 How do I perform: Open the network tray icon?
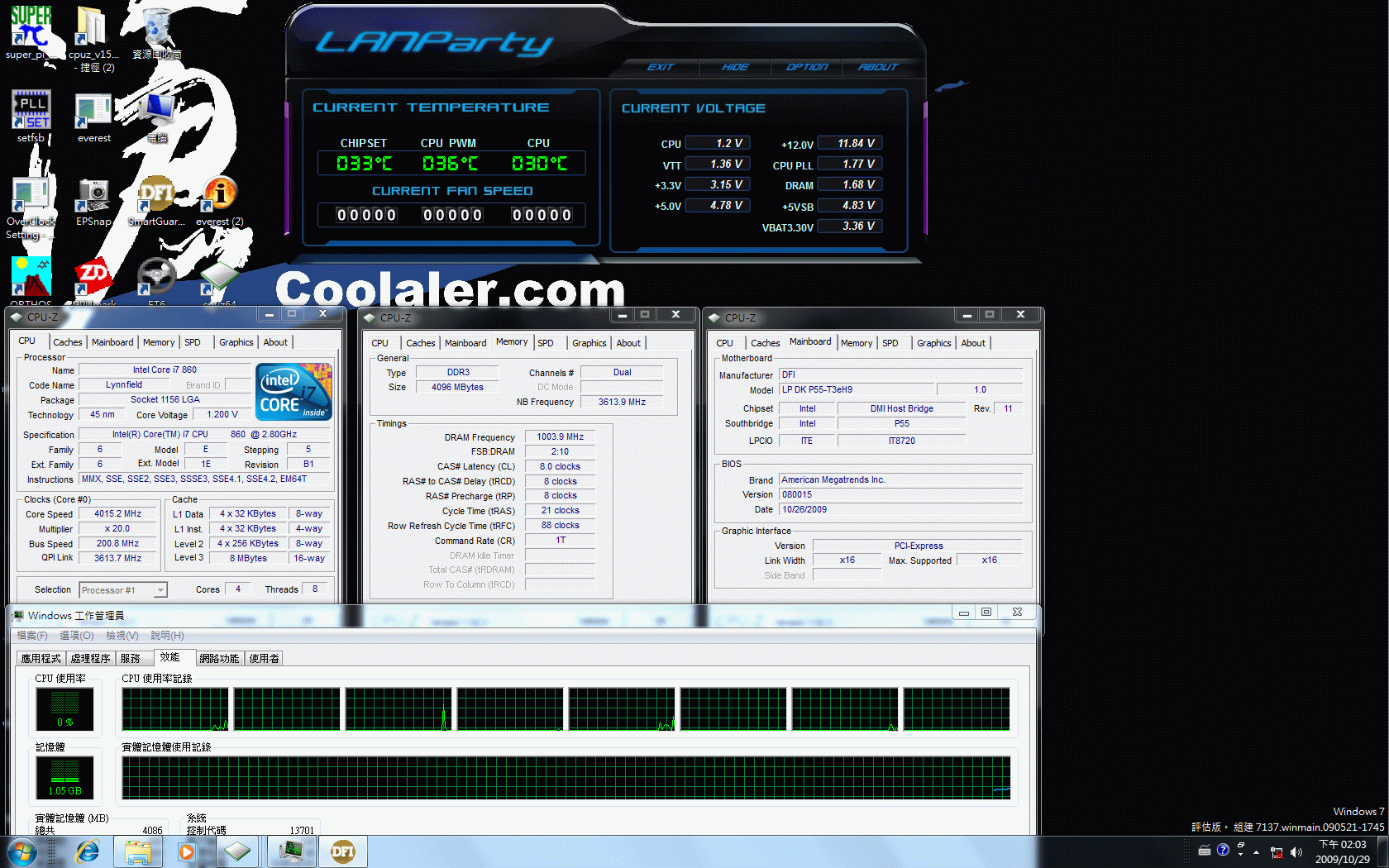pyautogui.click(x=1277, y=851)
